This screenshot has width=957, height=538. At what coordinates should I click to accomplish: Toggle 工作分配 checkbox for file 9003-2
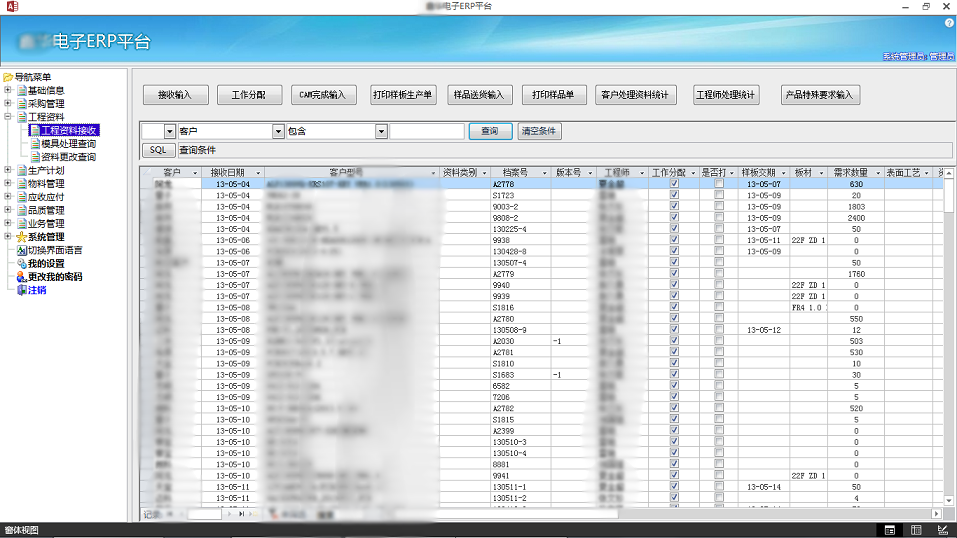tap(674, 206)
